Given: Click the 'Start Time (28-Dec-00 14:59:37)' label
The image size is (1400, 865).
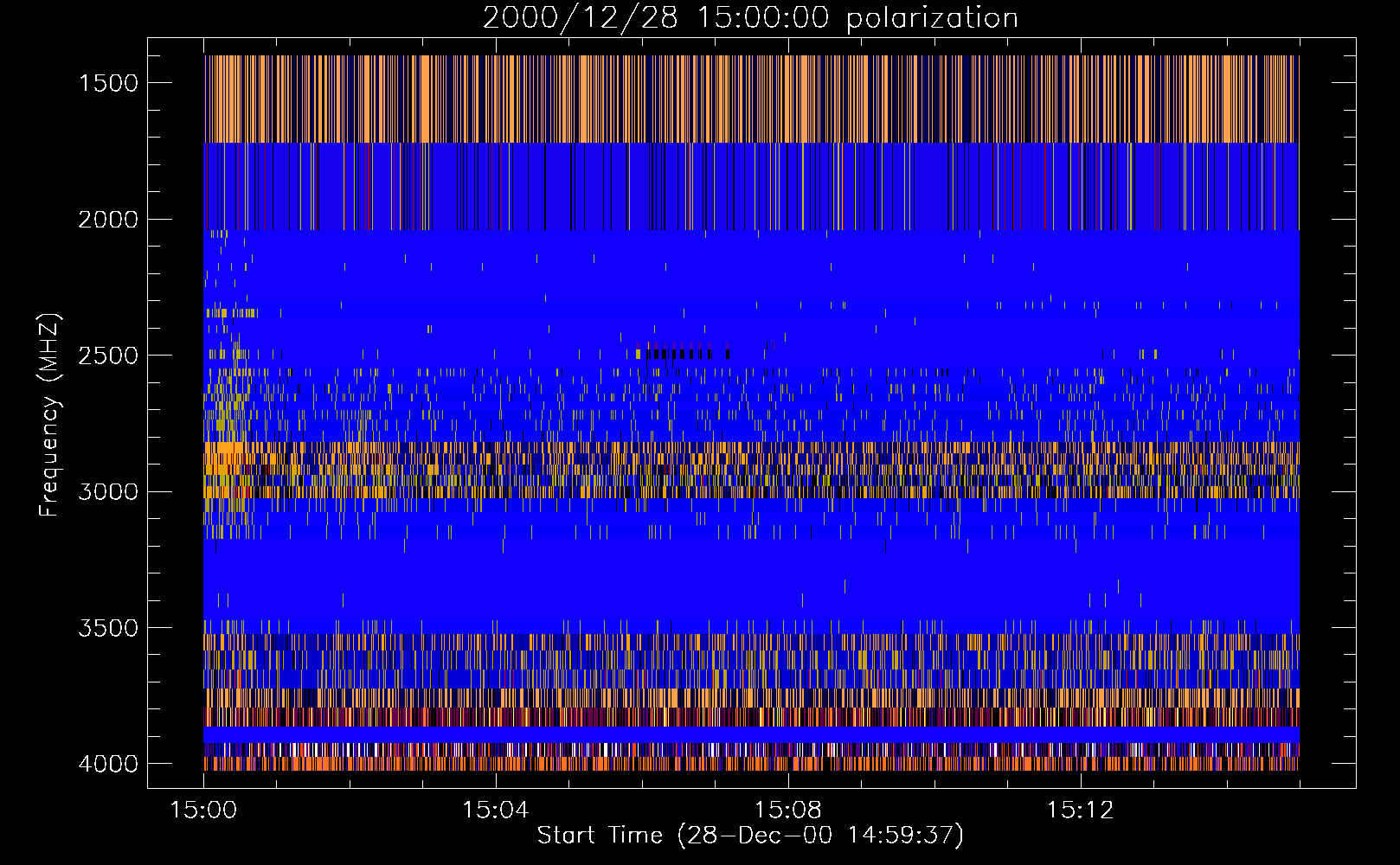Looking at the screenshot, I should [750, 836].
